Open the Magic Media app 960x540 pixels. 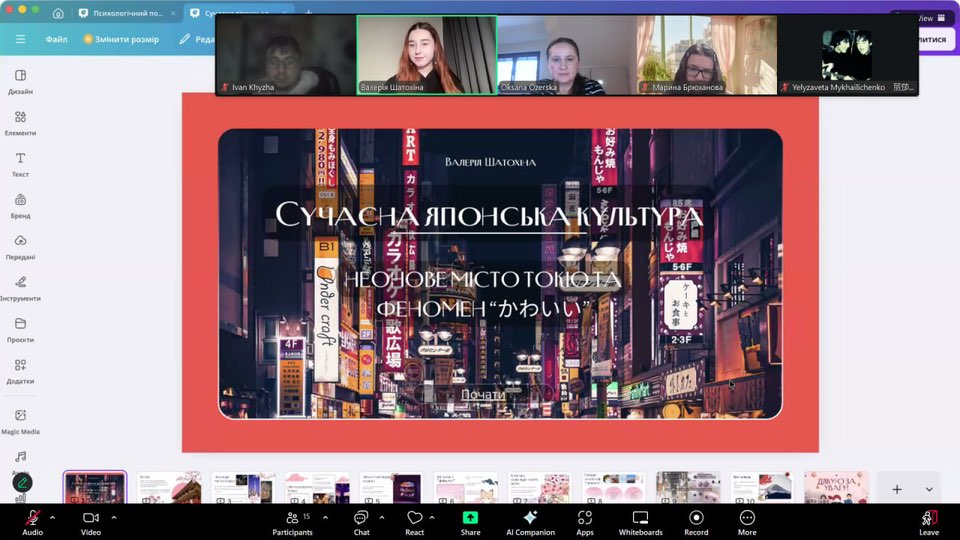pyautogui.click(x=20, y=421)
